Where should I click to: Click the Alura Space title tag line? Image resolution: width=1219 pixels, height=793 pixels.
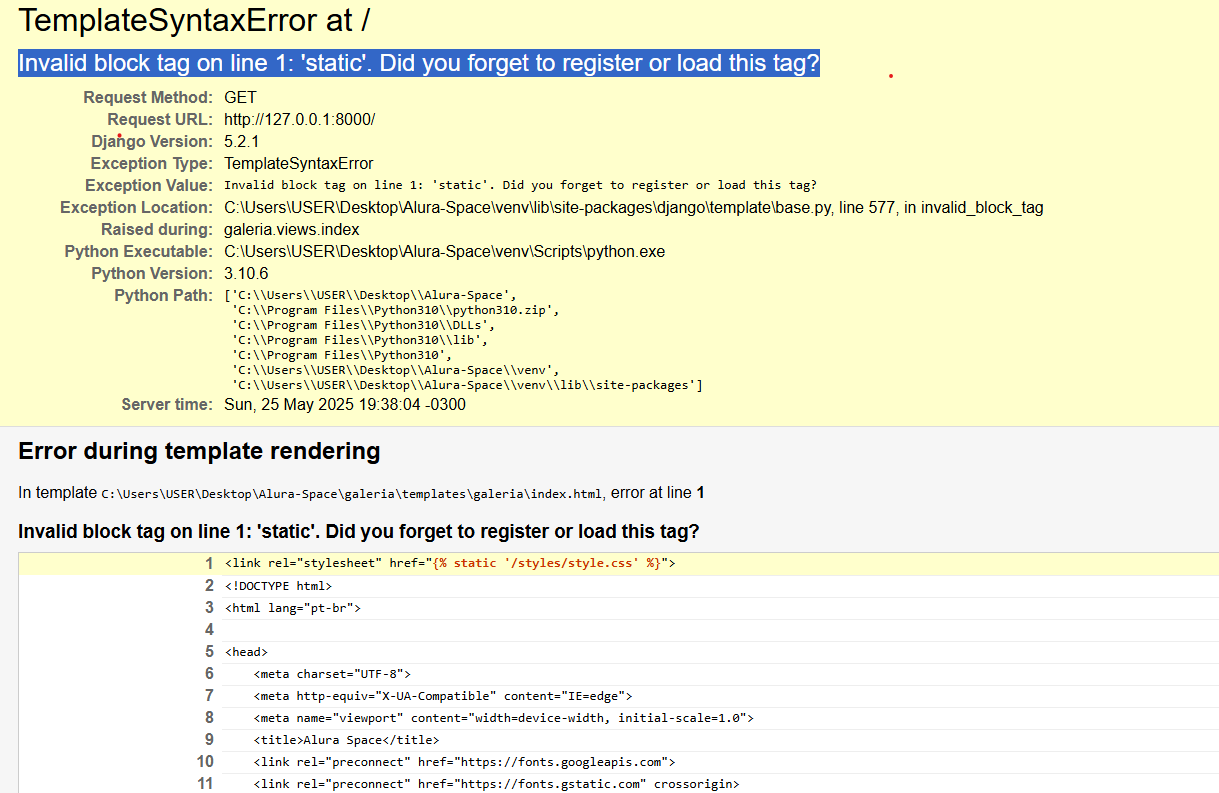(346, 740)
